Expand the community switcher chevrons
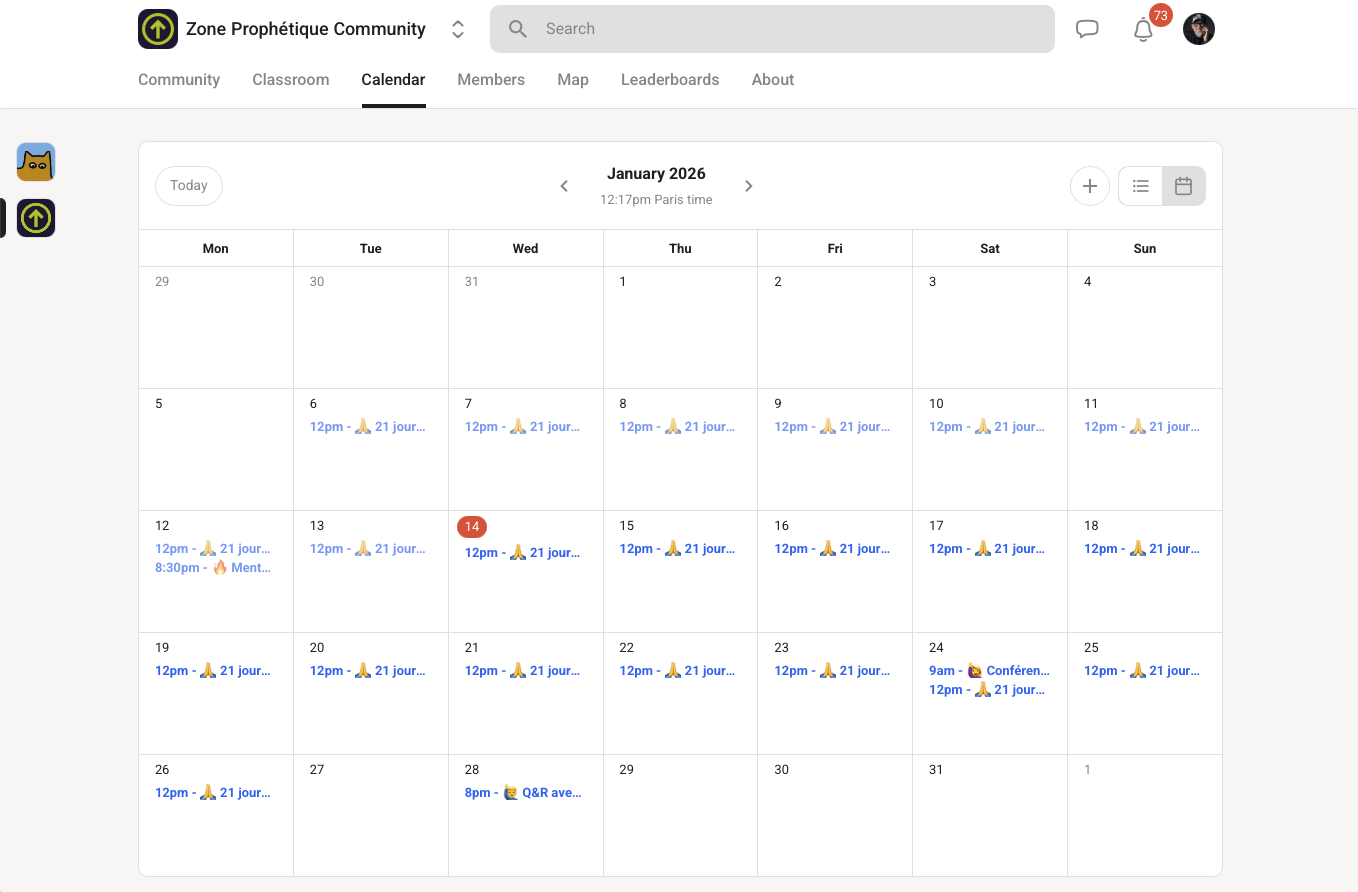The height and width of the screenshot is (892, 1358). pyautogui.click(x=458, y=29)
